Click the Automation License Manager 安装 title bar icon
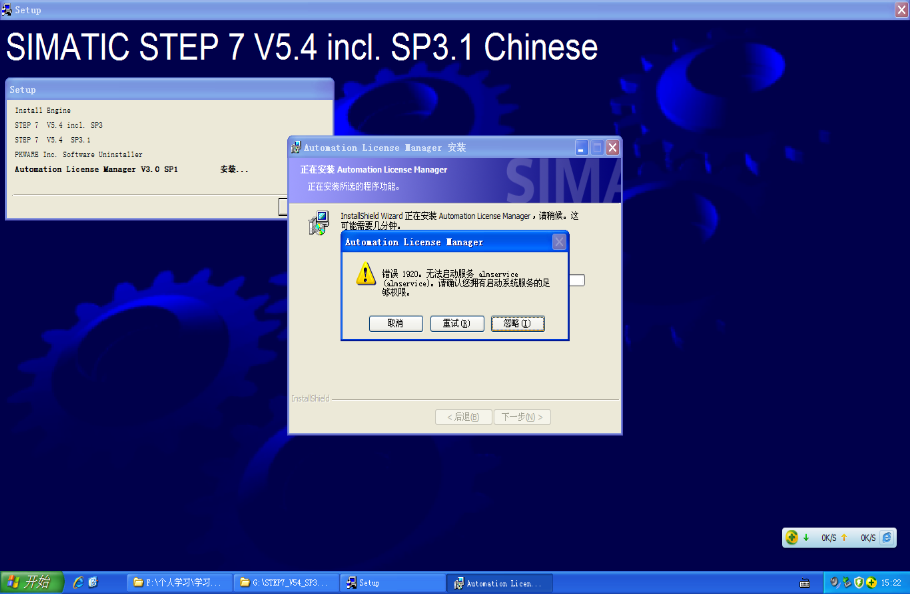This screenshot has height=595, width=911. tap(296, 148)
